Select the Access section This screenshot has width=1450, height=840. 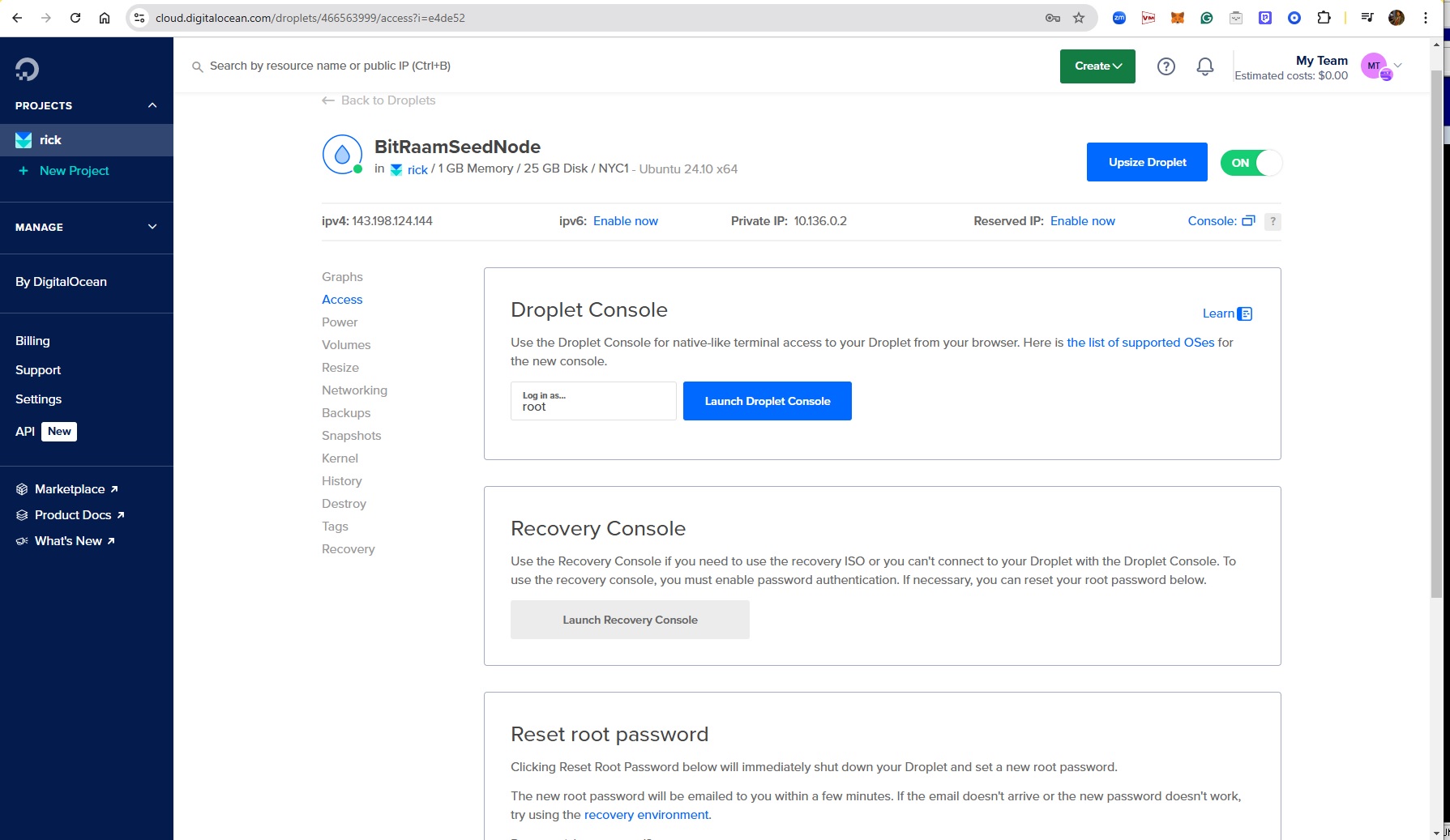point(342,300)
